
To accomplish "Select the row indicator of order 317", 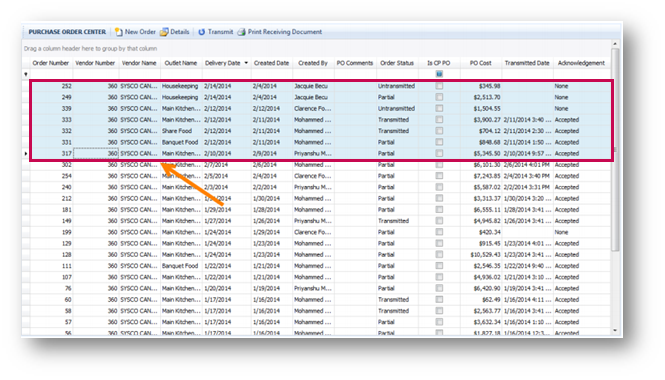I will click(26, 153).
